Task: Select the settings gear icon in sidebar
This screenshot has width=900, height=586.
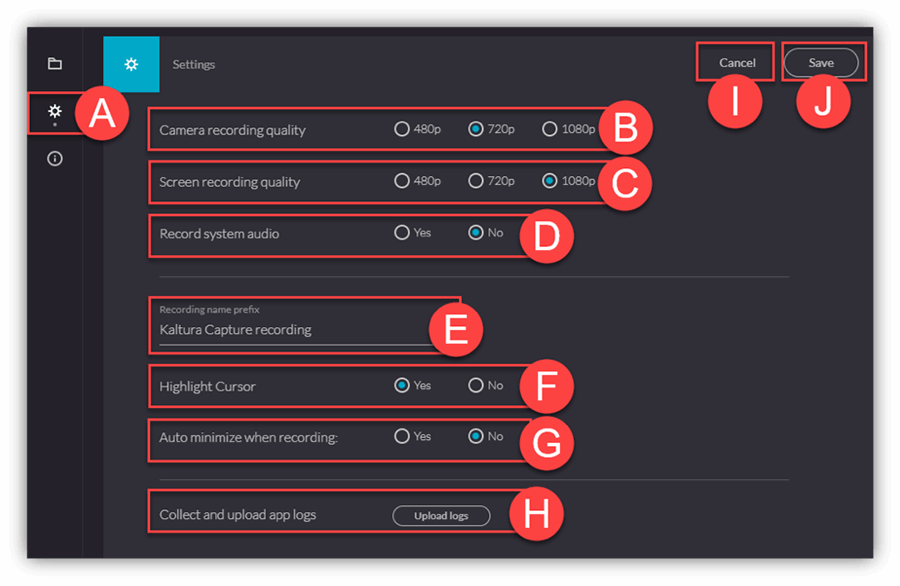Action: point(55,111)
